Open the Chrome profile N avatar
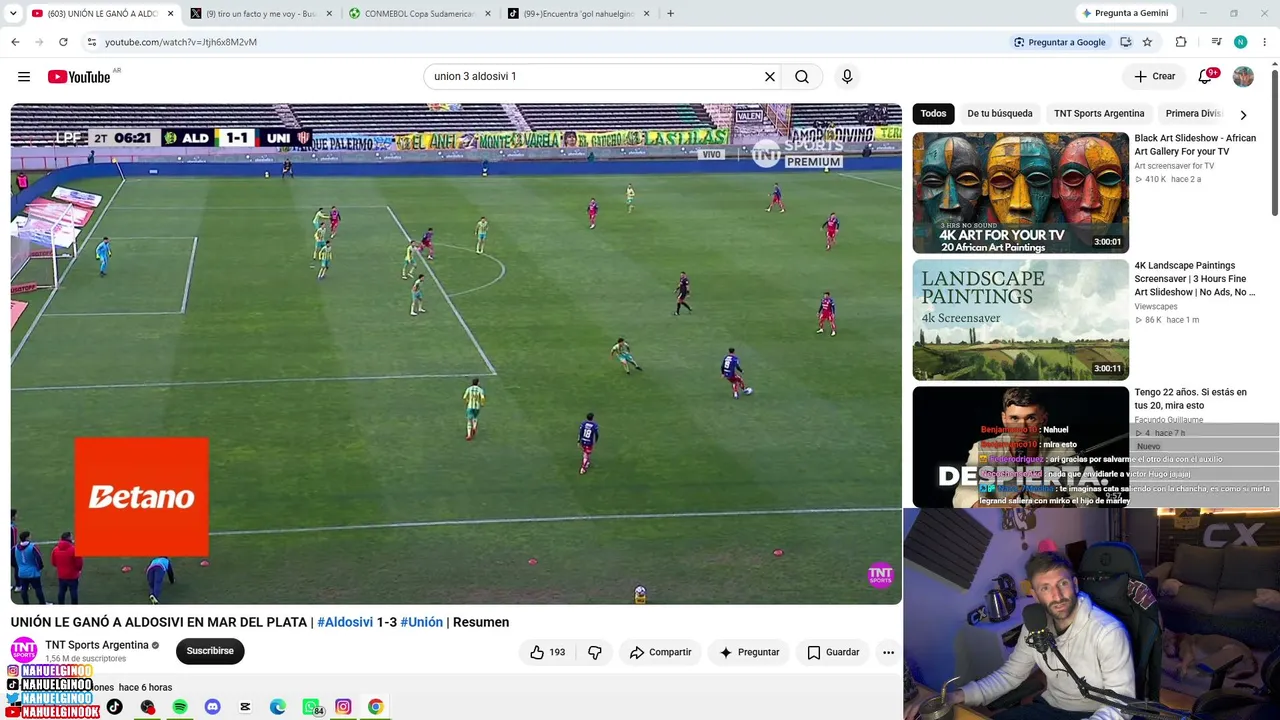The width and height of the screenshot is (1280, 720). coord(1240,42)
